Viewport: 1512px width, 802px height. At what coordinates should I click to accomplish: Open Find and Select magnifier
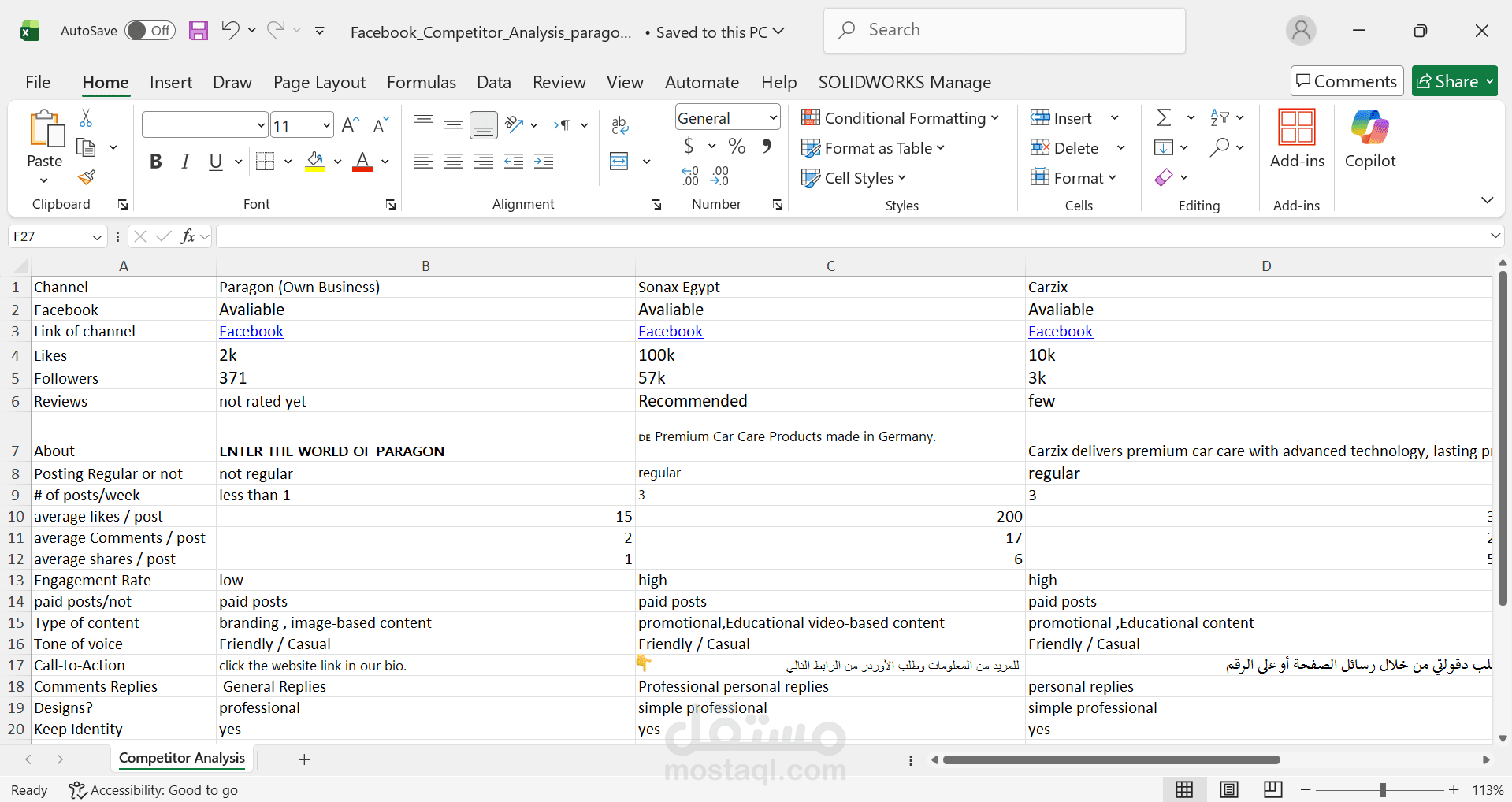(1220, 147)
